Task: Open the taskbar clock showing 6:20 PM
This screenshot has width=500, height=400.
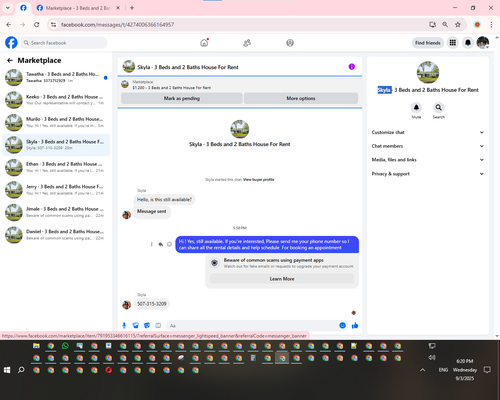Action: click(465, 370)
